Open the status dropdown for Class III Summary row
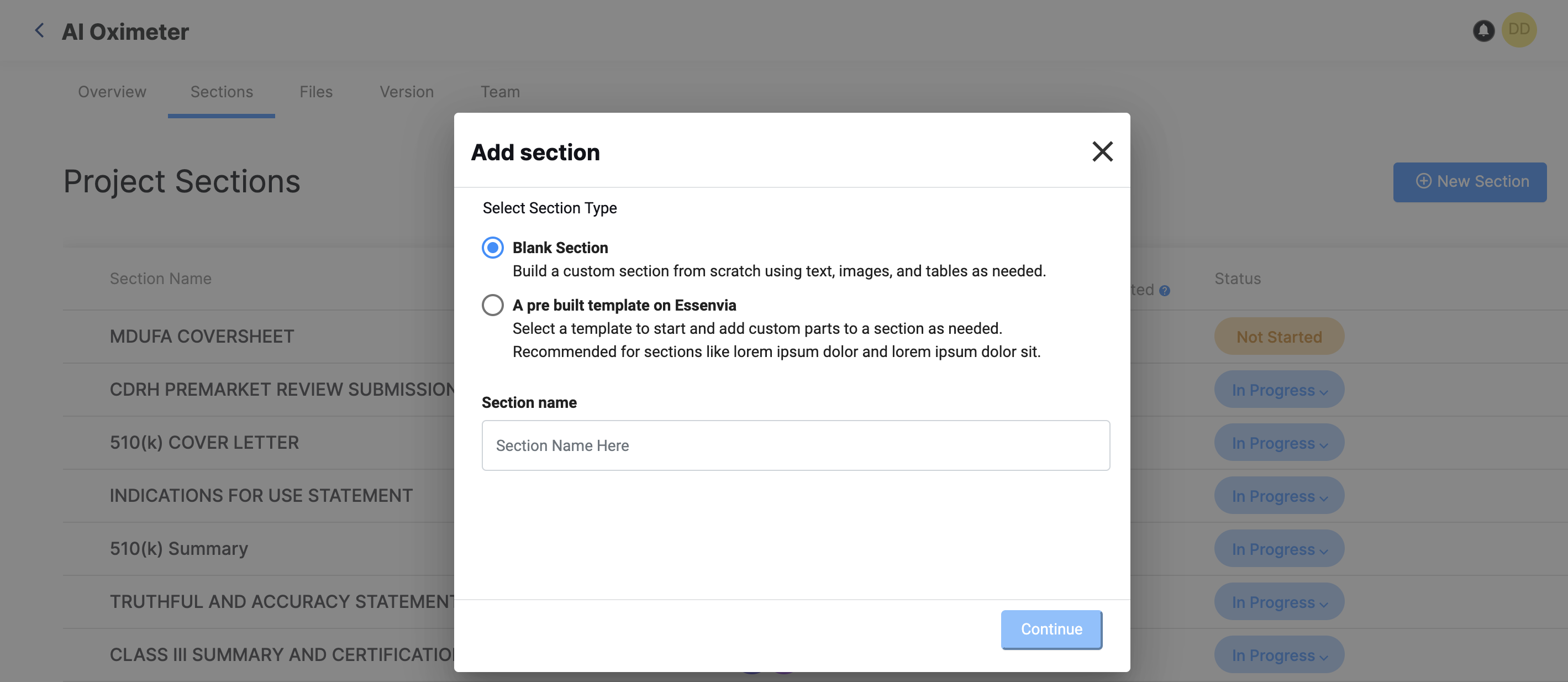Viewport: 1568px width, 682px height. 1279,654
